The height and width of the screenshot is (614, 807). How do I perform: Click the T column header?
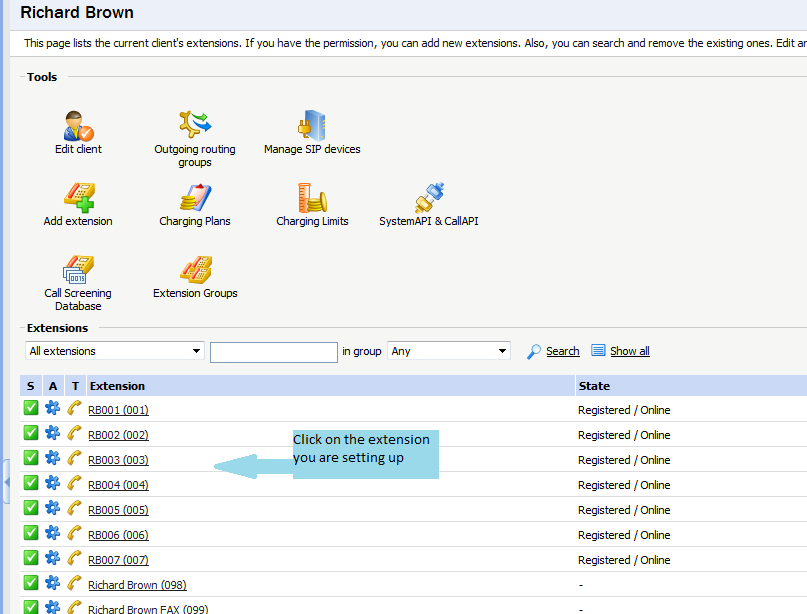[75, 386]
